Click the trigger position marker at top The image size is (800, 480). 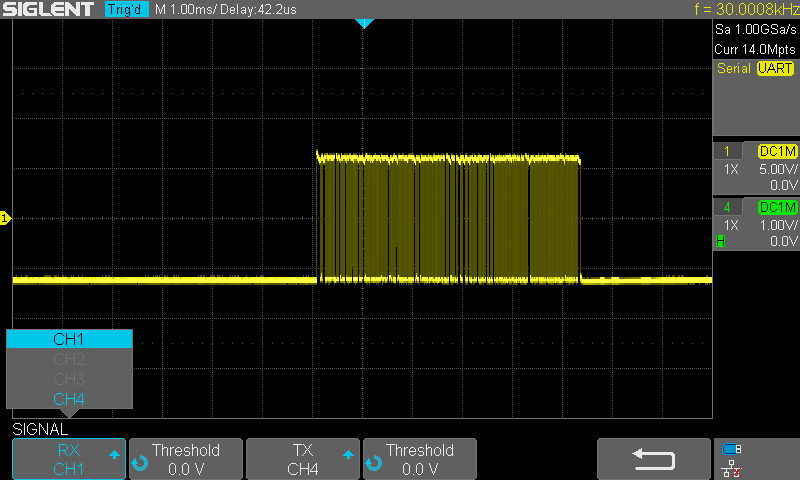coord(364,23)
